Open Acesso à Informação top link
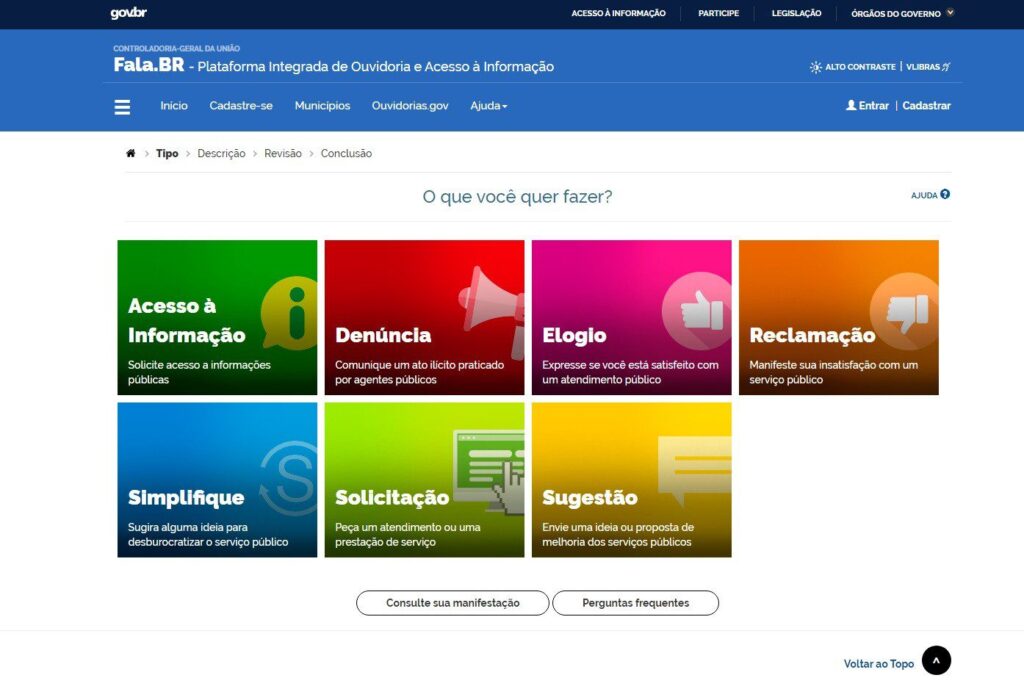The height and width of the screenshot is (686, 1024). pos(618,13)
